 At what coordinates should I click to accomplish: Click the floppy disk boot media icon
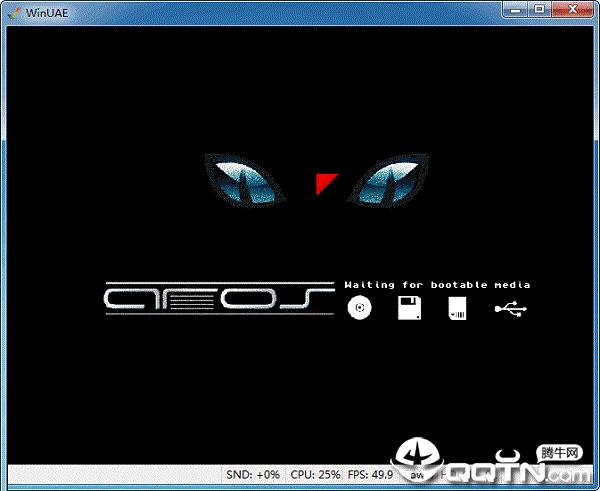coord(409,308)
